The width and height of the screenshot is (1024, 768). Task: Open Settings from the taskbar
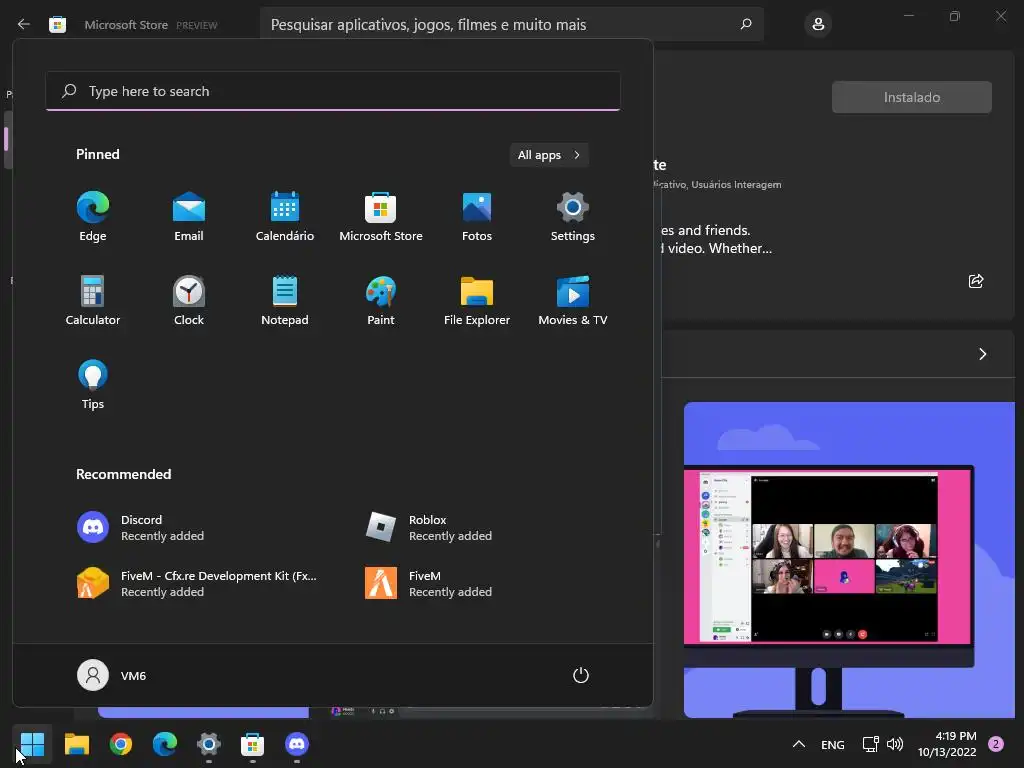click(209, 744)
